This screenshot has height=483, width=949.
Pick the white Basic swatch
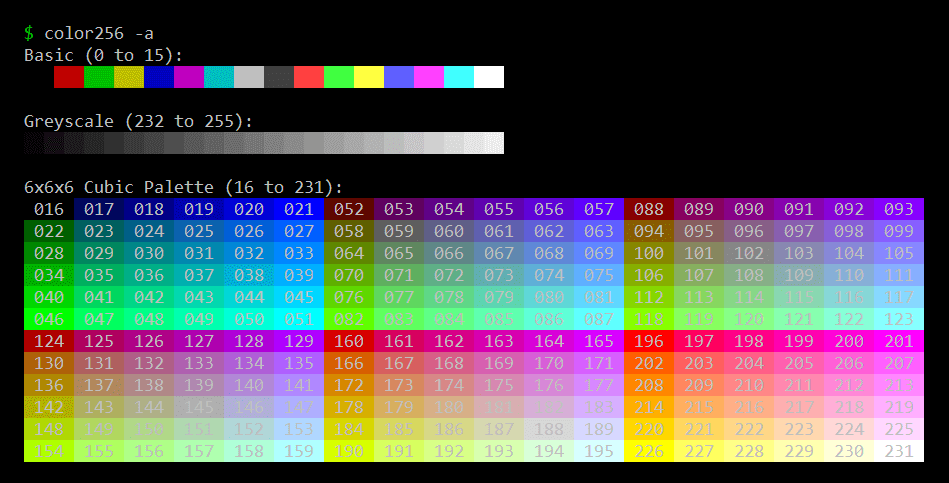click(489, 77)
